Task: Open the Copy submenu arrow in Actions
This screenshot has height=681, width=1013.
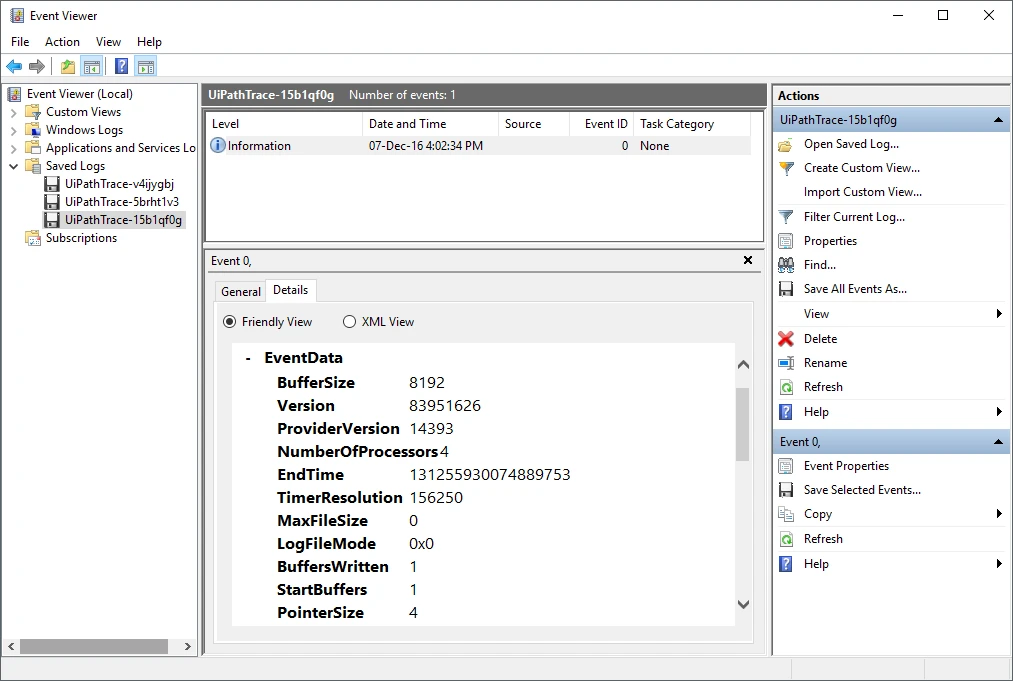Action: (999, 514)
